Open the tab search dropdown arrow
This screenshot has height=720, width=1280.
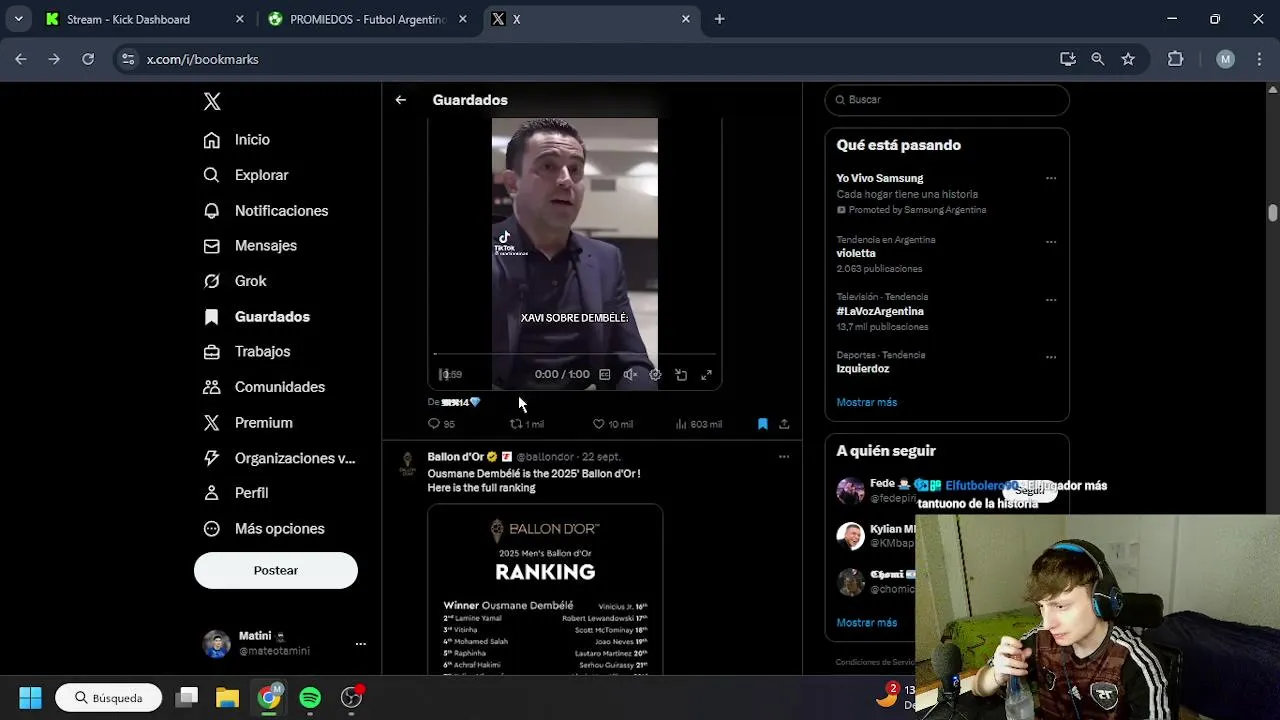click(18, 19)
